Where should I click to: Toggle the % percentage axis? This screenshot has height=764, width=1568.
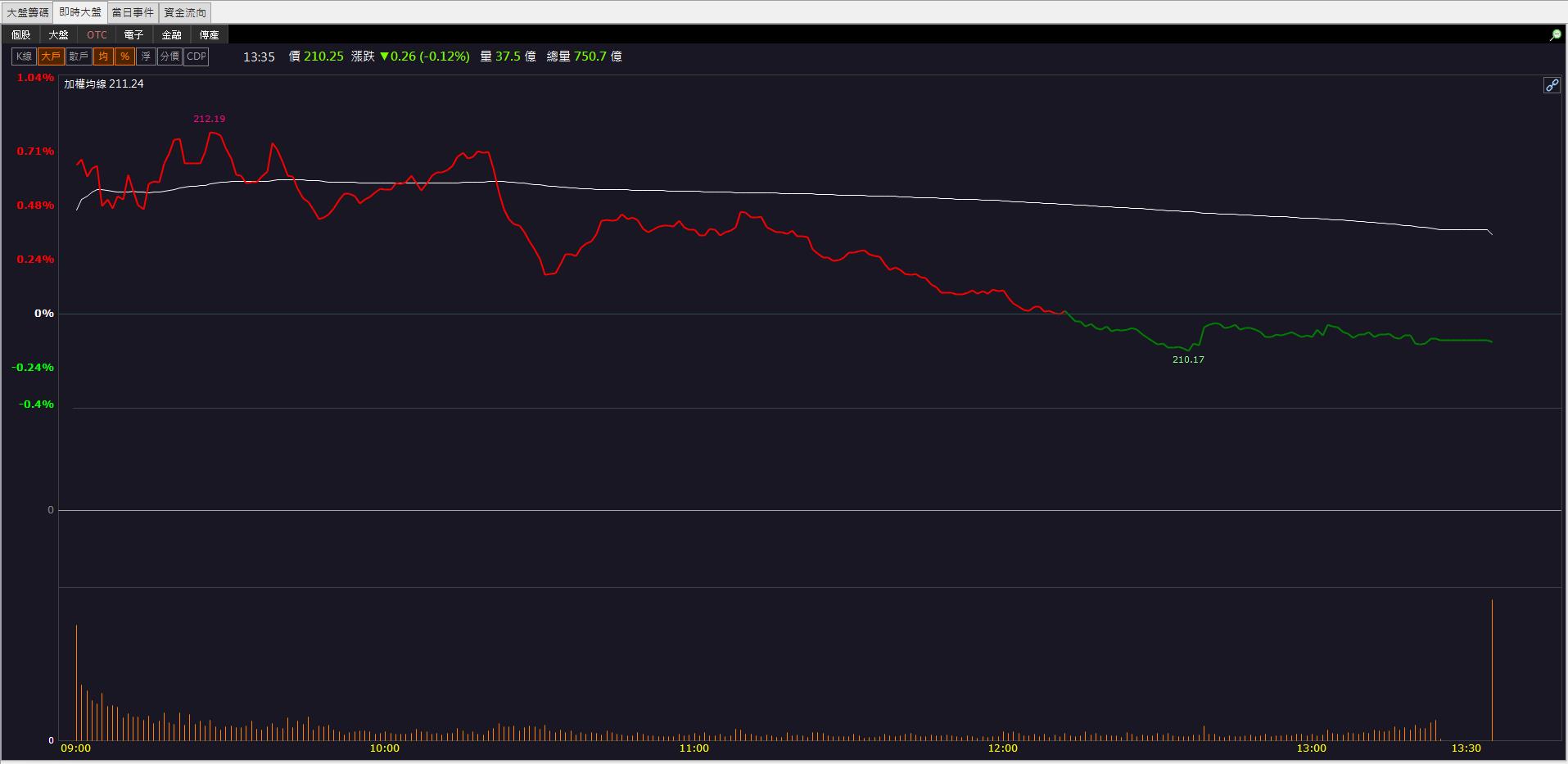[124, 57]
